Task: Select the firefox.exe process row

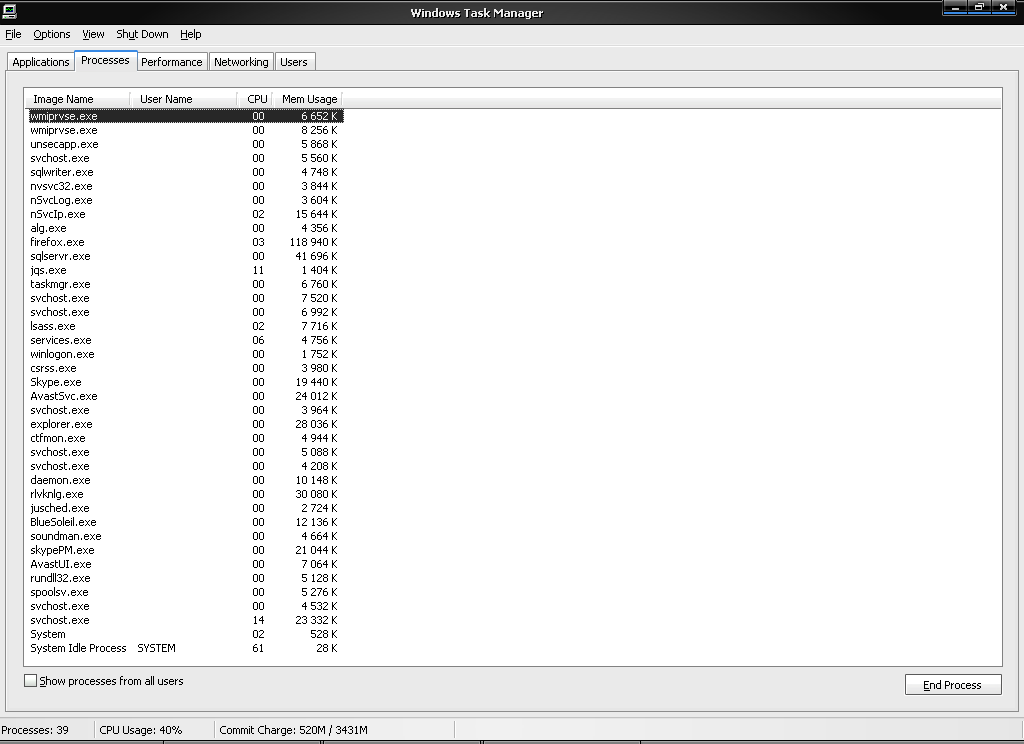Action: point(58,242)
